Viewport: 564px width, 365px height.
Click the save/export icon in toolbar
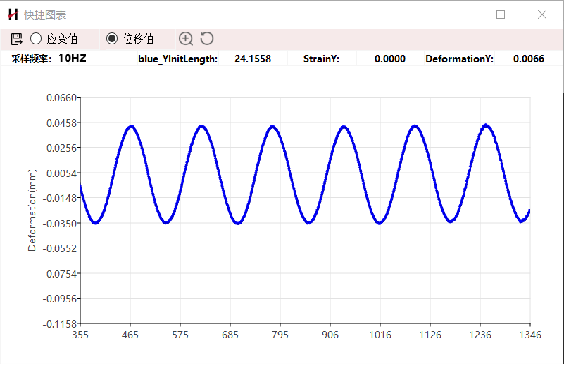(x=16, y=39)
